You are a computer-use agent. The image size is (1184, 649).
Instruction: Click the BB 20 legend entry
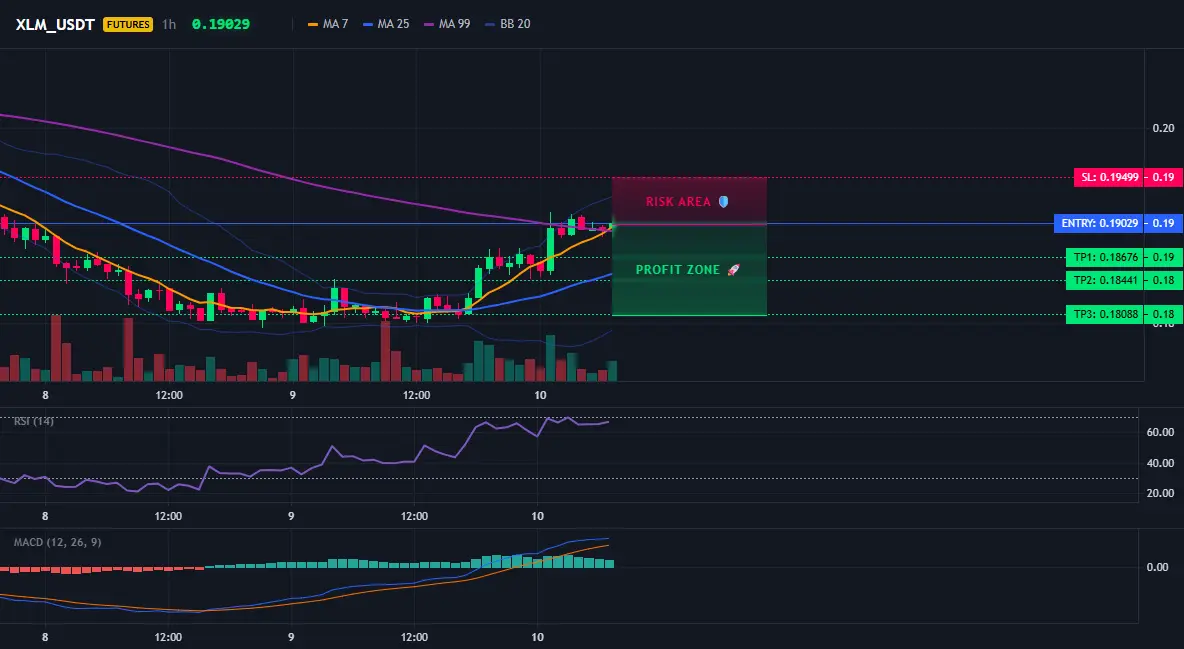point(507,24)
